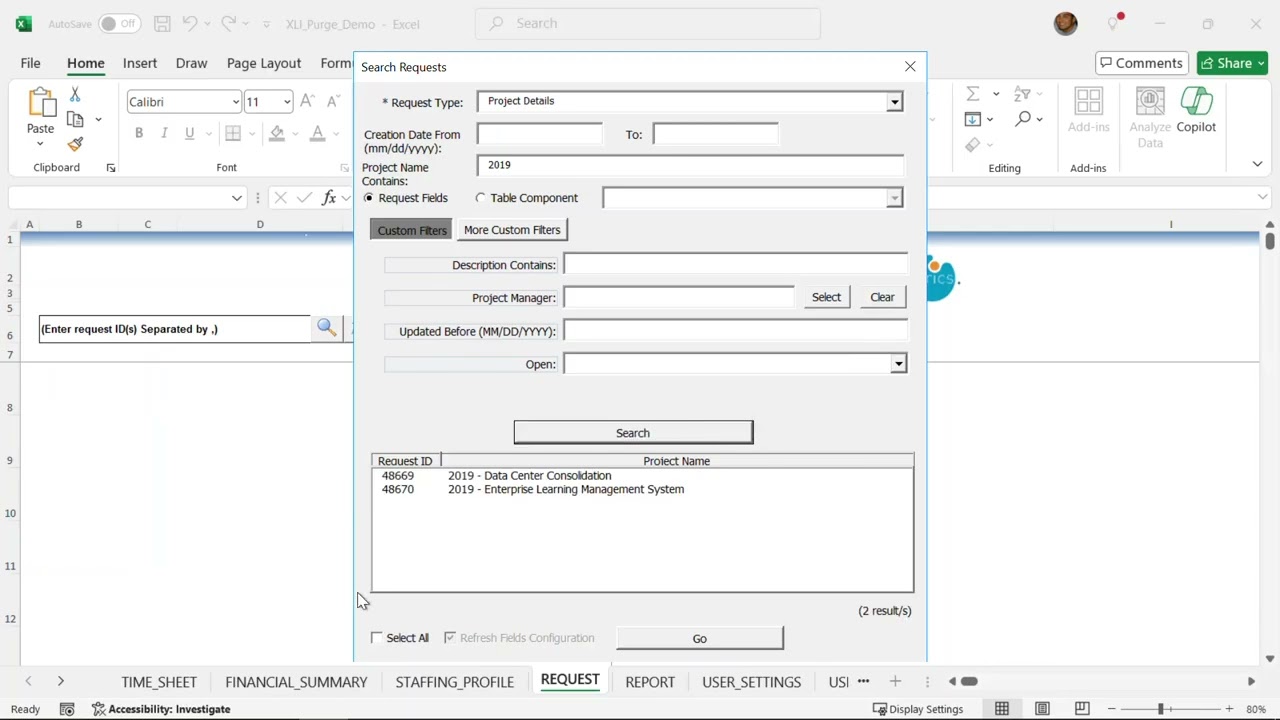This screenshot has width=1280, height=720.
Task: Click the zoom slider handle
Action: 1161,709
